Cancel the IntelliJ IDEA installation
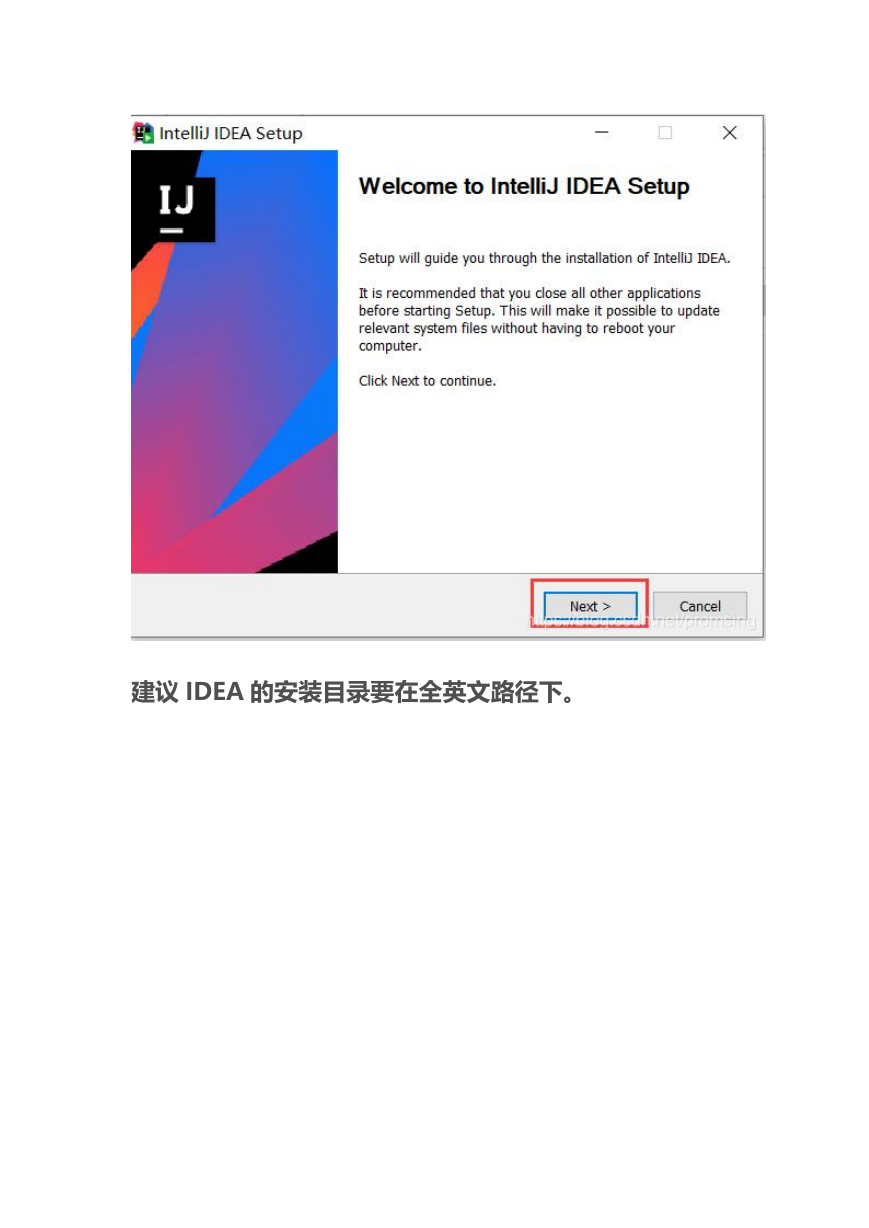The height and width of the screenshot is (1228, 869). coord(700,606)
